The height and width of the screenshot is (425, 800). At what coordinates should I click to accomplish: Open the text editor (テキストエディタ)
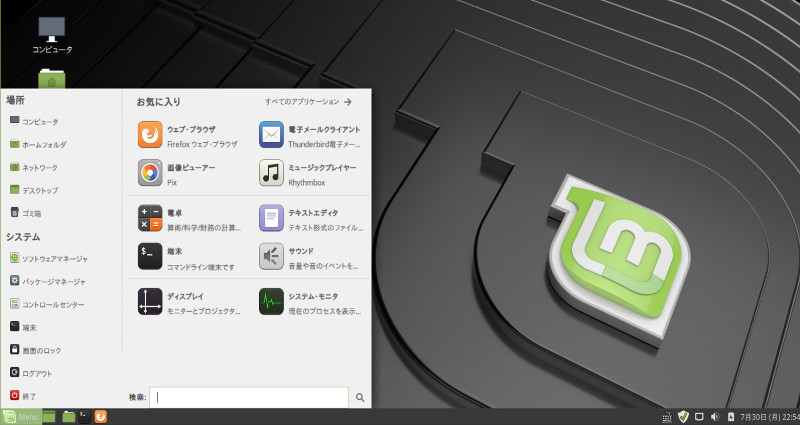coord(311,219)
